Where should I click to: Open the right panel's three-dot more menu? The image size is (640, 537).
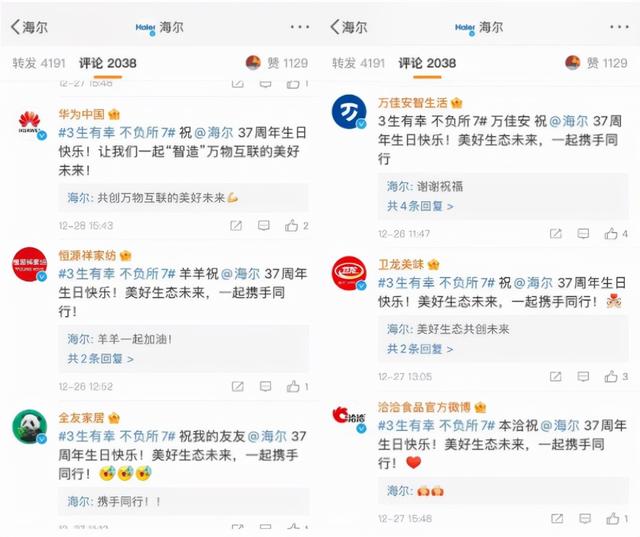tap(619, 27)
